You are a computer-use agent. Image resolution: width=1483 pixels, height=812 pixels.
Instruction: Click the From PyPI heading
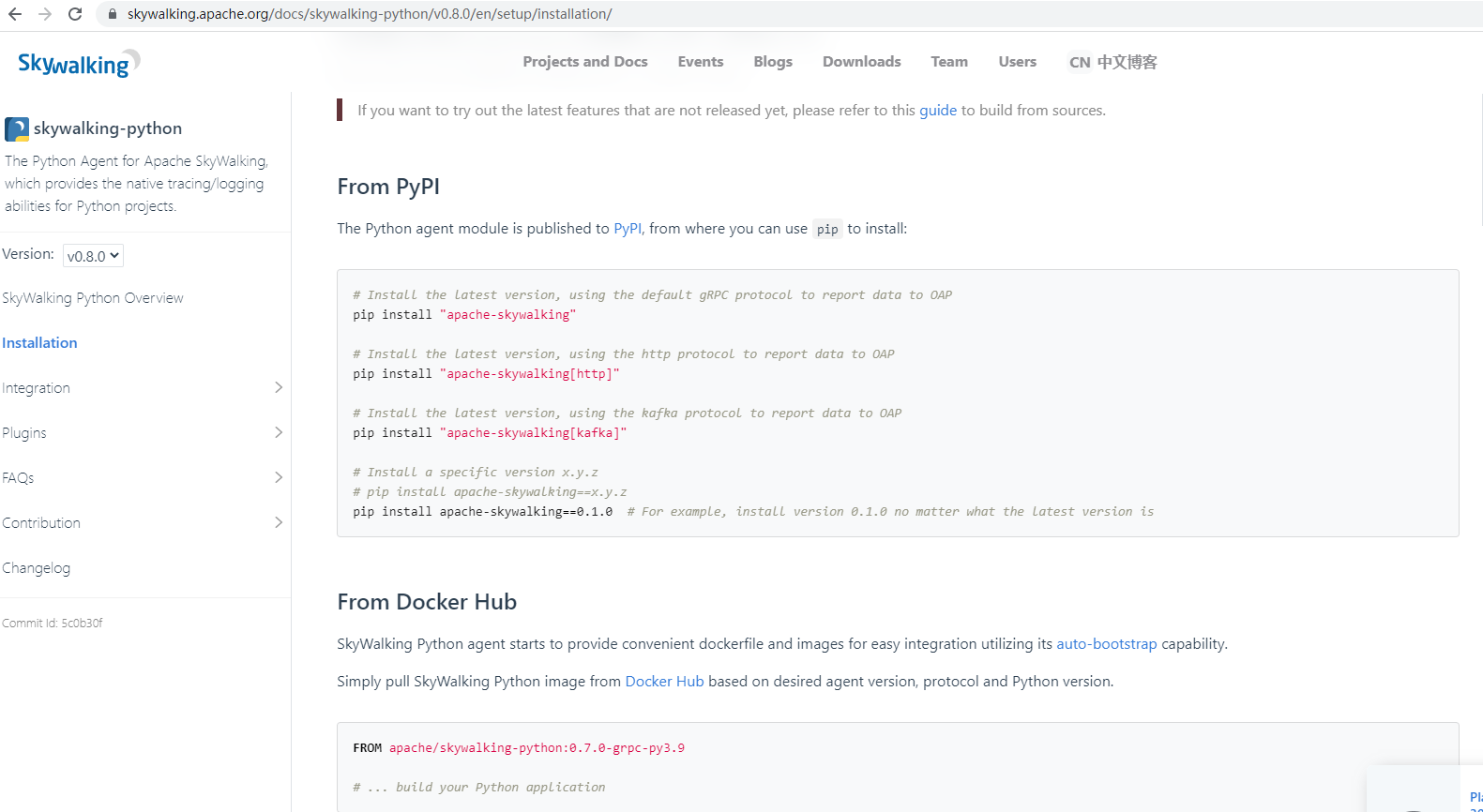click(388, 187)
